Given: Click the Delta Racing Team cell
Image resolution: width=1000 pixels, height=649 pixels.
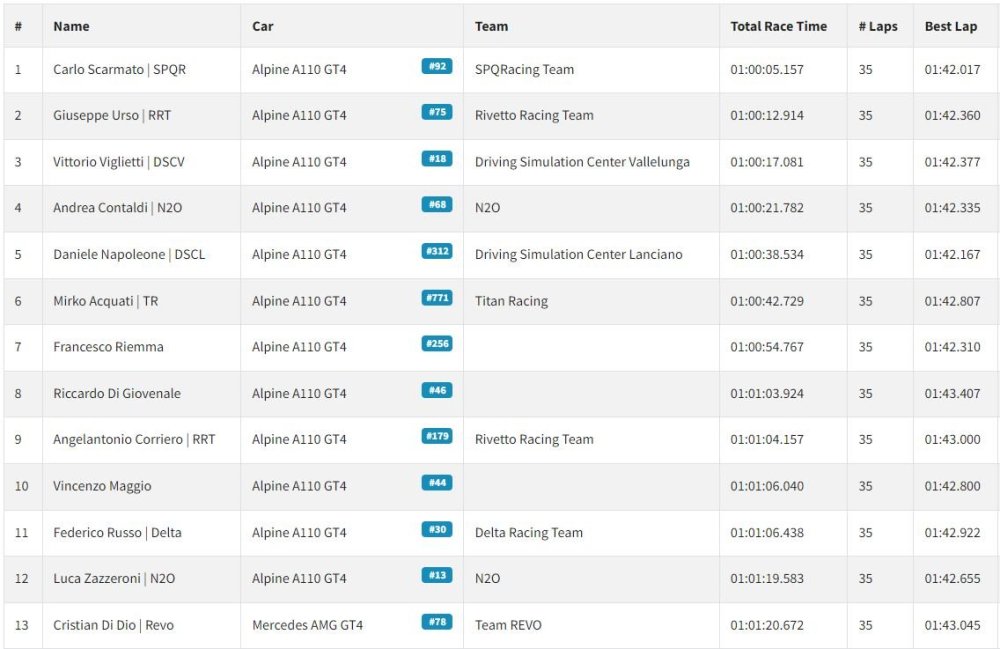Looking at the screenshot, I should click(x=529, y=532).
